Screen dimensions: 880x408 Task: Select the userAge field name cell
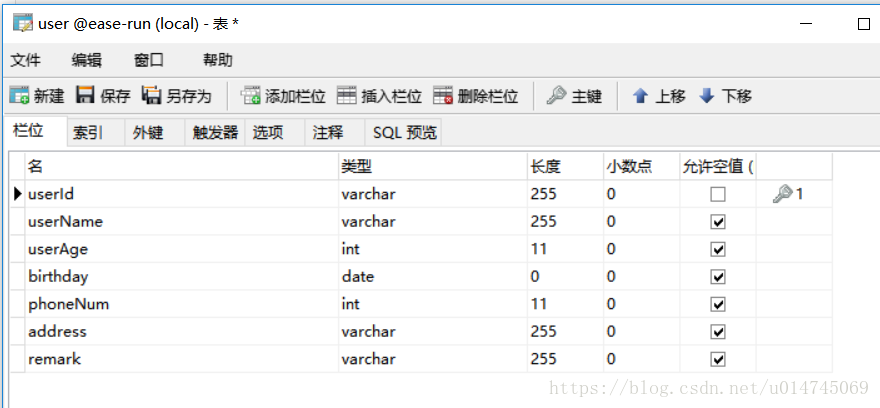tap(182, 249)
